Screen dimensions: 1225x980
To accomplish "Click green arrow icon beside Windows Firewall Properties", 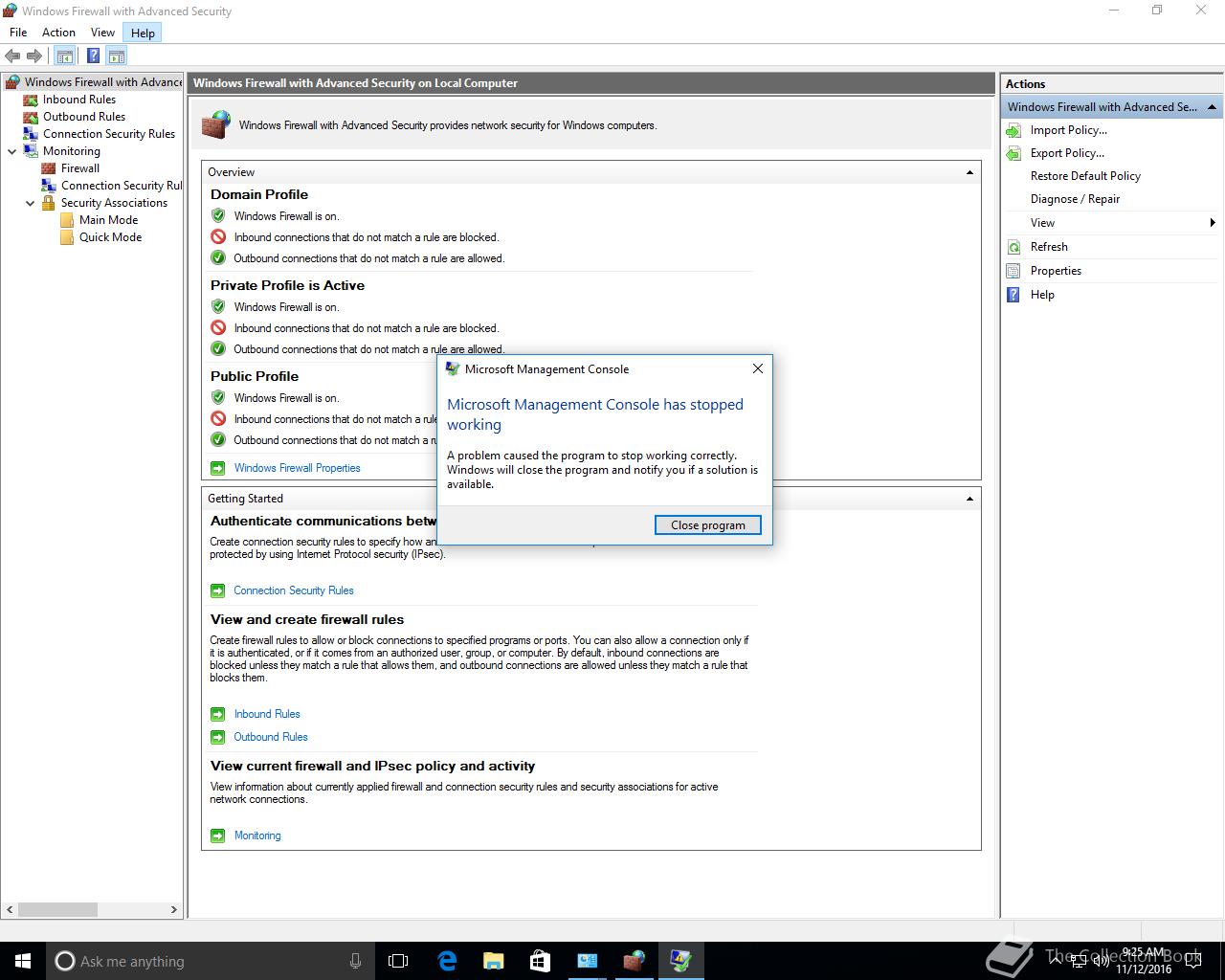I will point(218,468).
